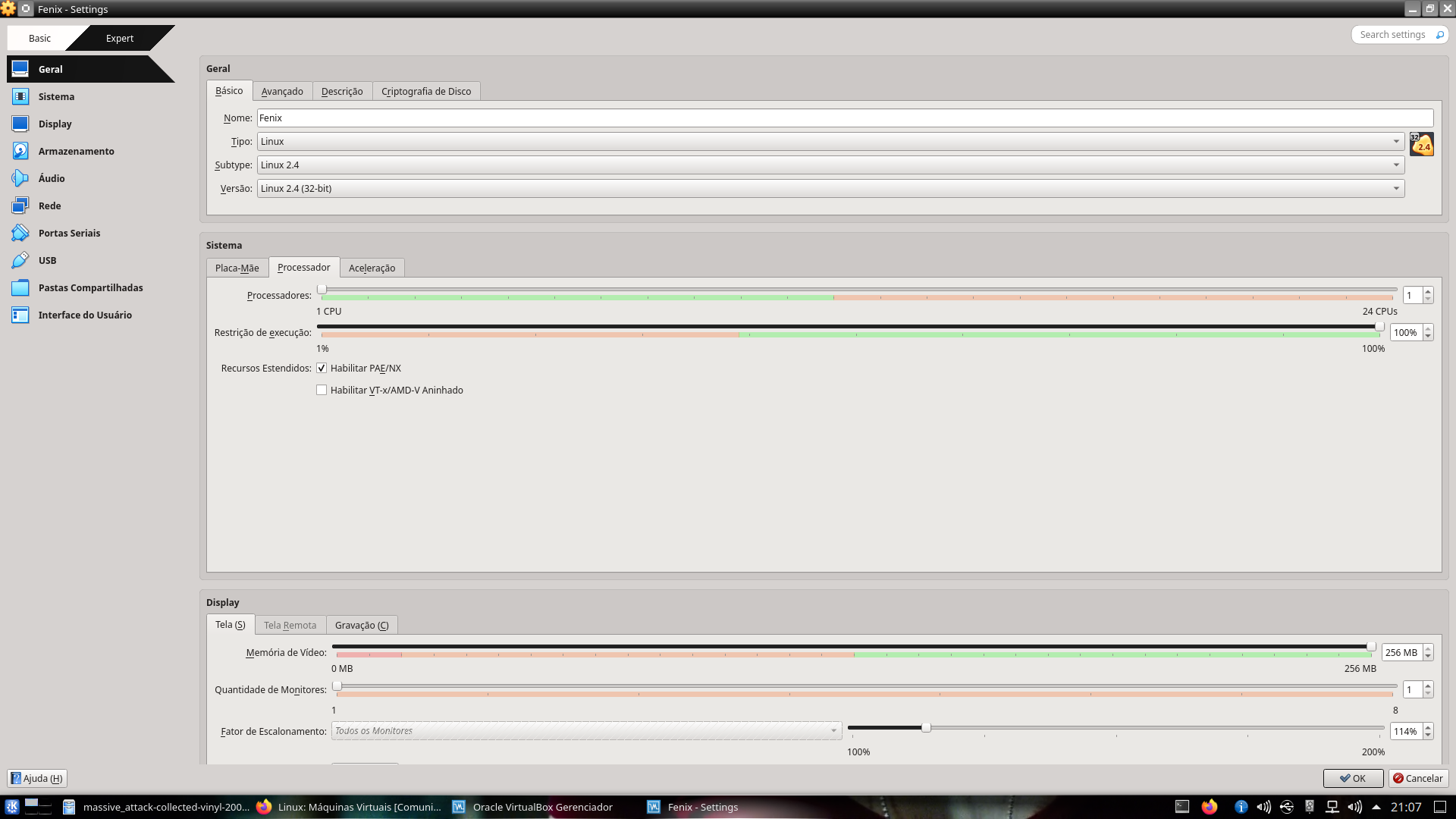
Task: Click the Memória de Vídeo slider handle
Action: tap(1371, 647)
